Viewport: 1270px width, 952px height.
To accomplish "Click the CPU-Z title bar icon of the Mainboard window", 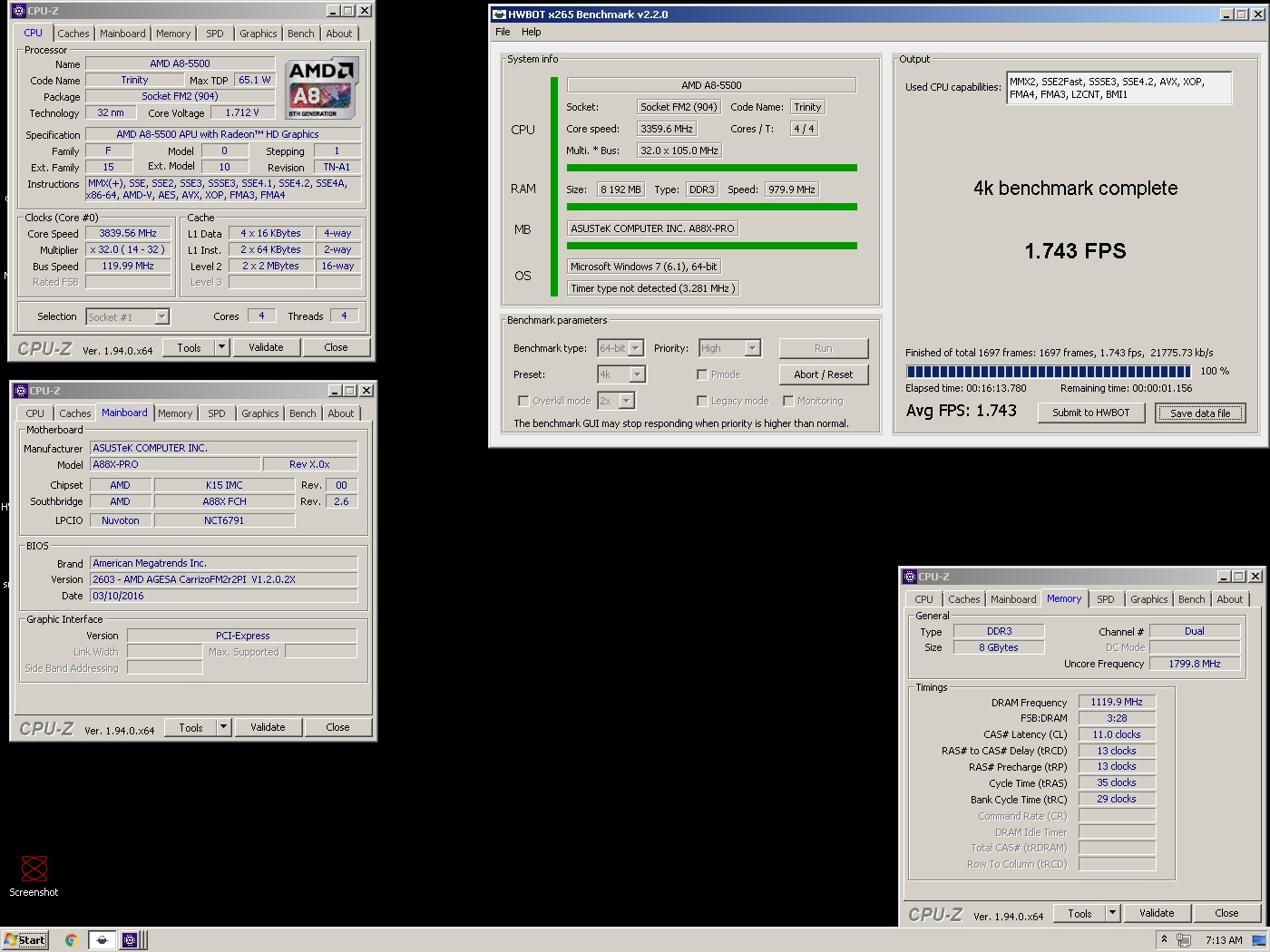I will click(x=20, y=391).
